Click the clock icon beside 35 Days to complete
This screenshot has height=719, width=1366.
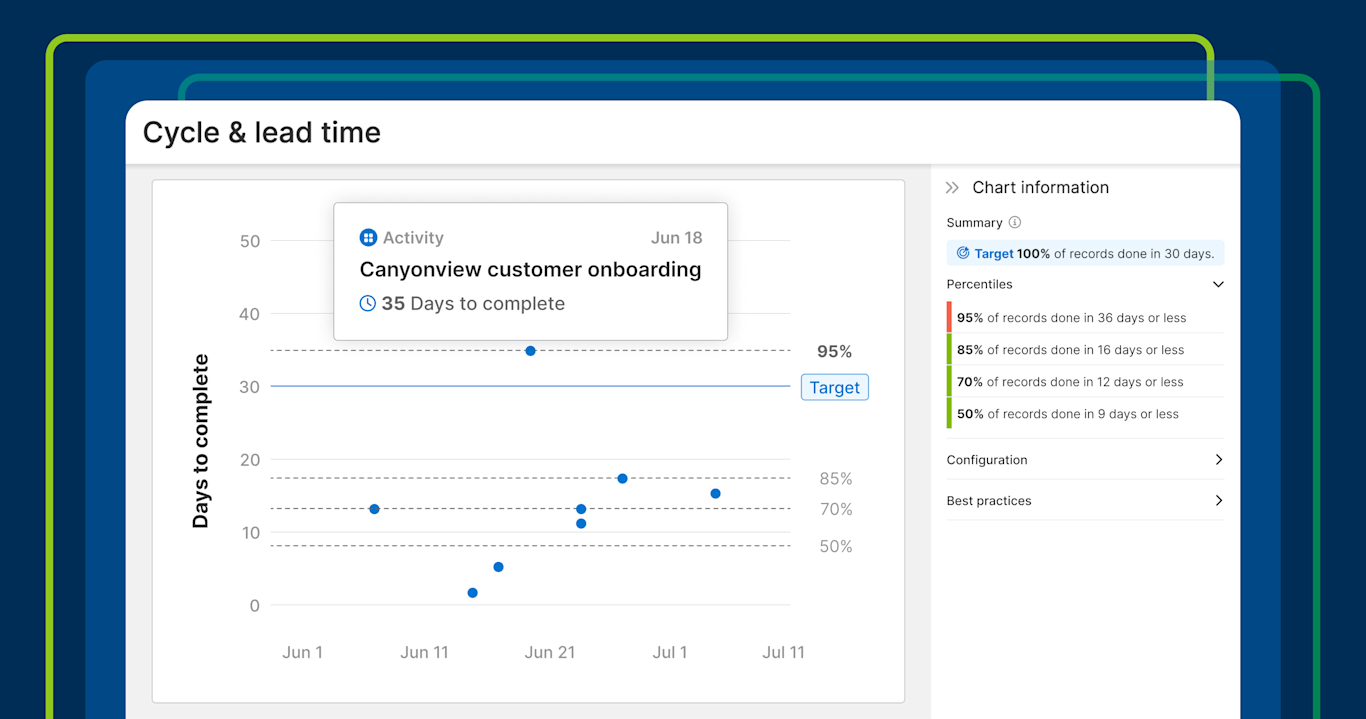(367, 303)
